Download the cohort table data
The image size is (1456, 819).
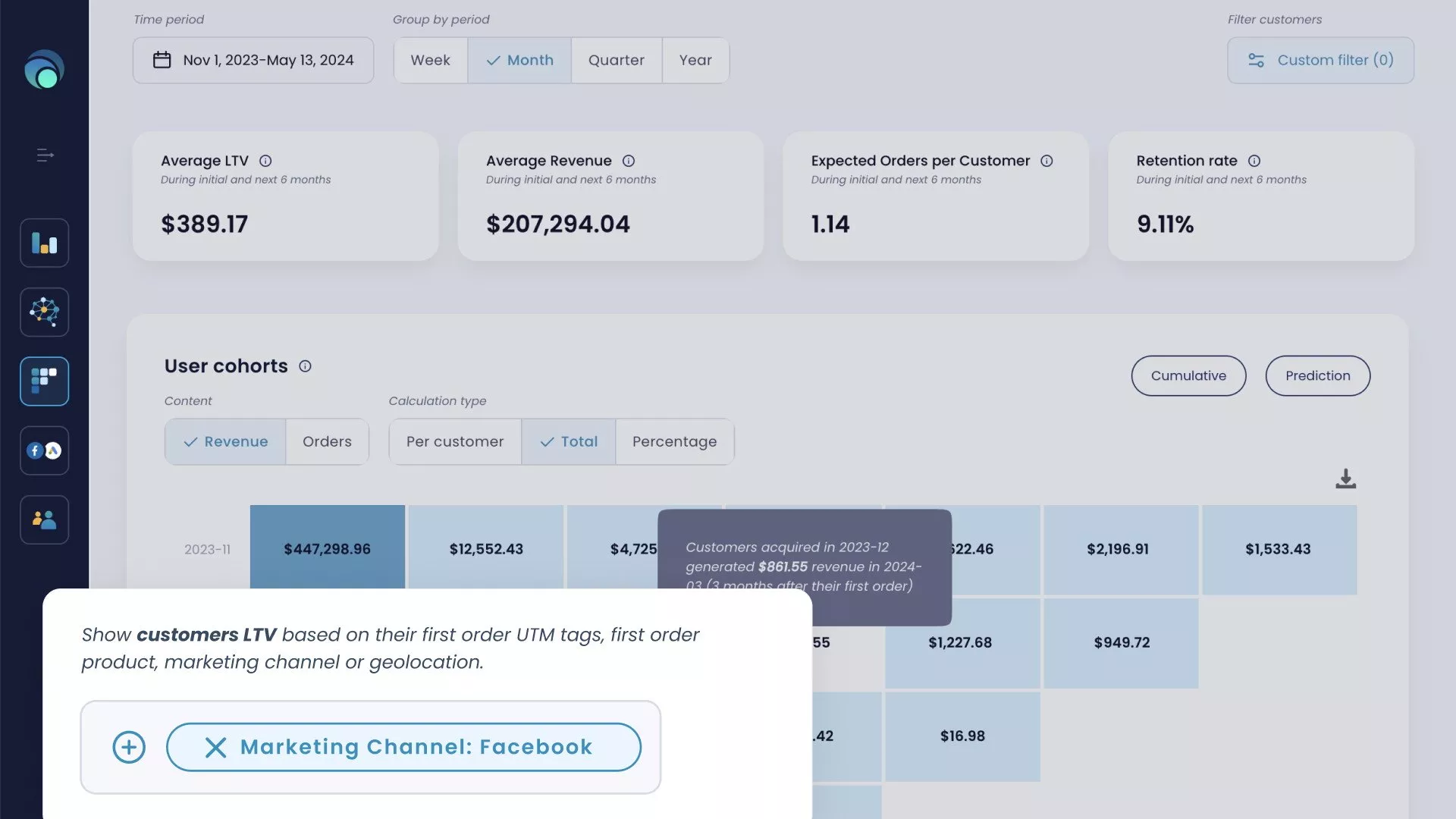pyautogui.click(x=1345, y=479)
